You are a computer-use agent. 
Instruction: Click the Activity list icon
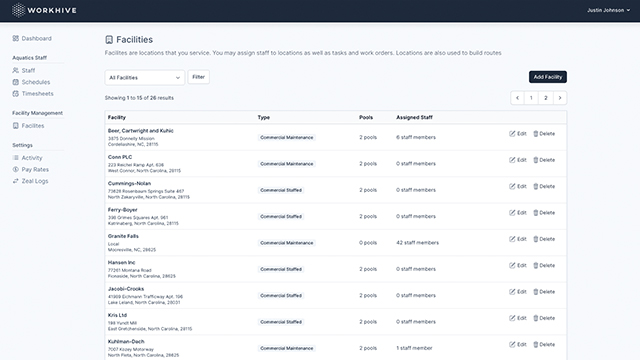pos(16,158)
